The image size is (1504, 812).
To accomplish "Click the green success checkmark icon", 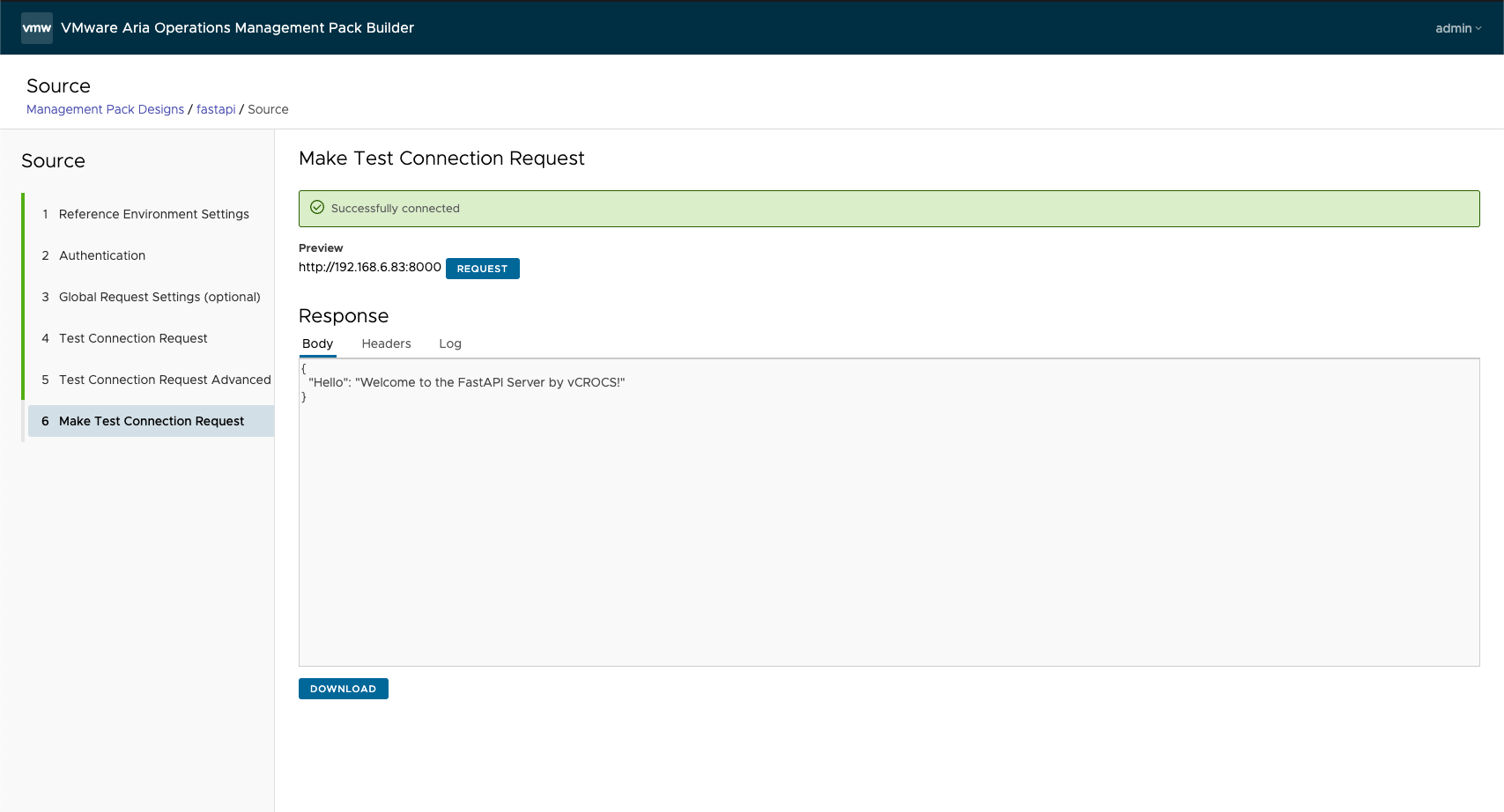I will tap(317, 208).
